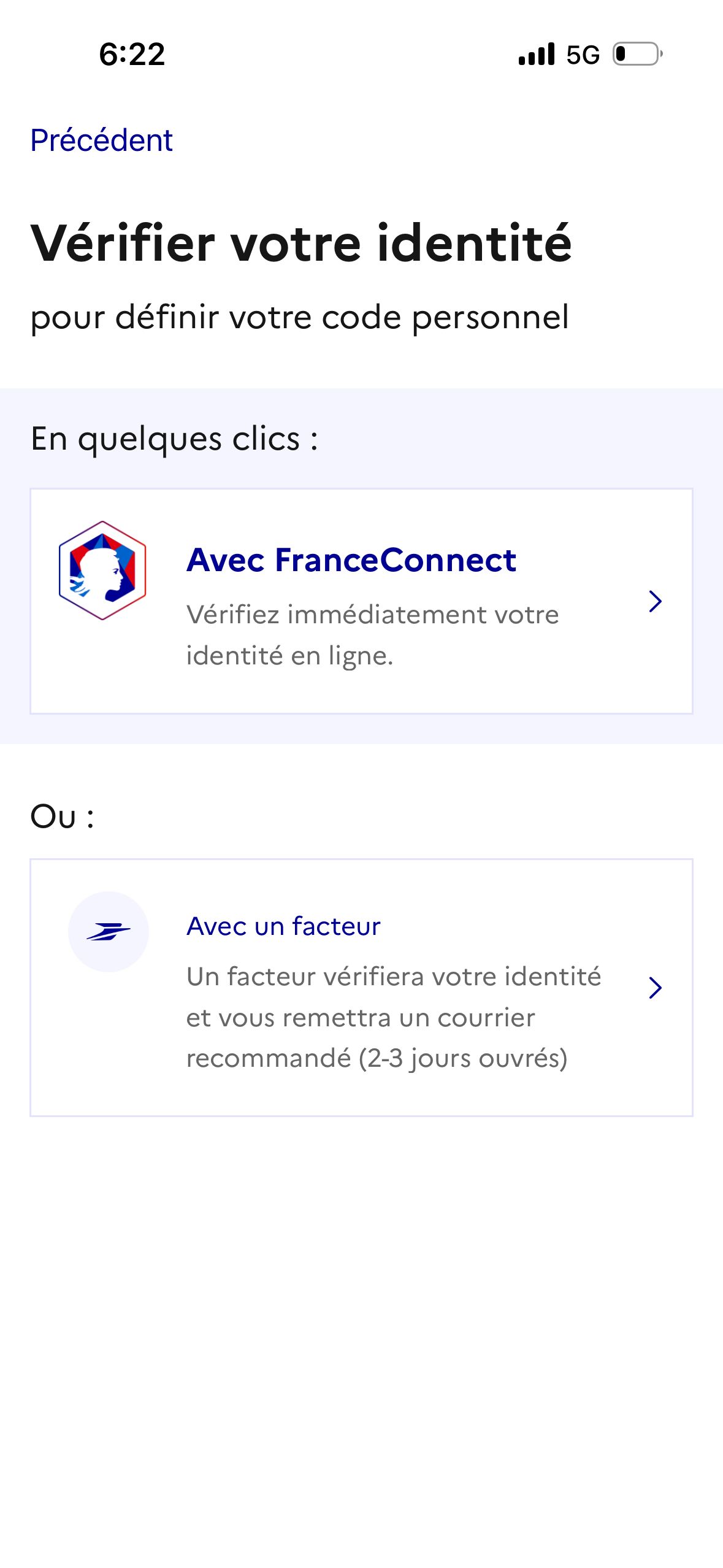Viewport: 723px width, 1568px height.
Task: Go back using the Précédent link
Action: tap(102, 140)
